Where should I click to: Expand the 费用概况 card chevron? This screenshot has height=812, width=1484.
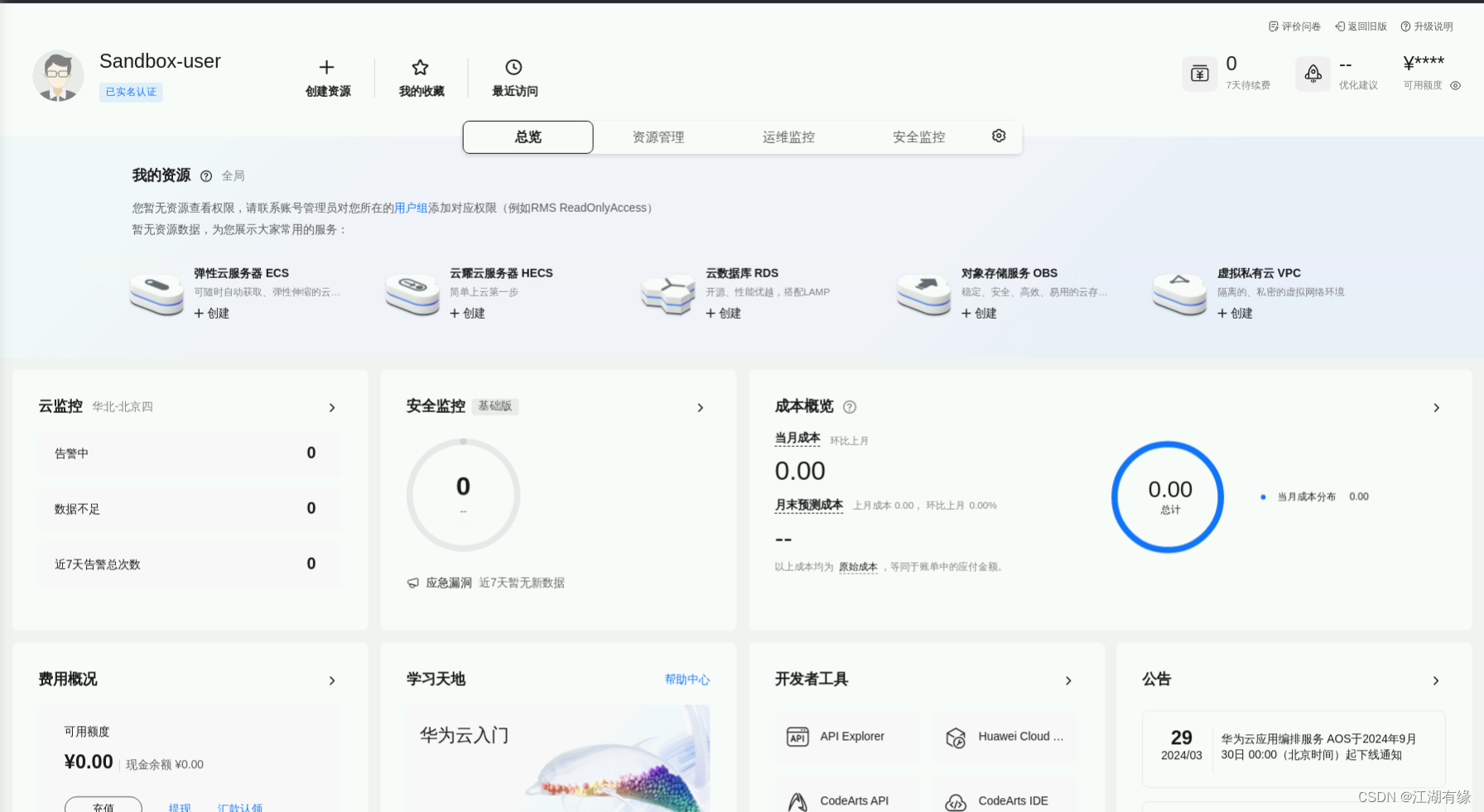(x=332, y=680)
